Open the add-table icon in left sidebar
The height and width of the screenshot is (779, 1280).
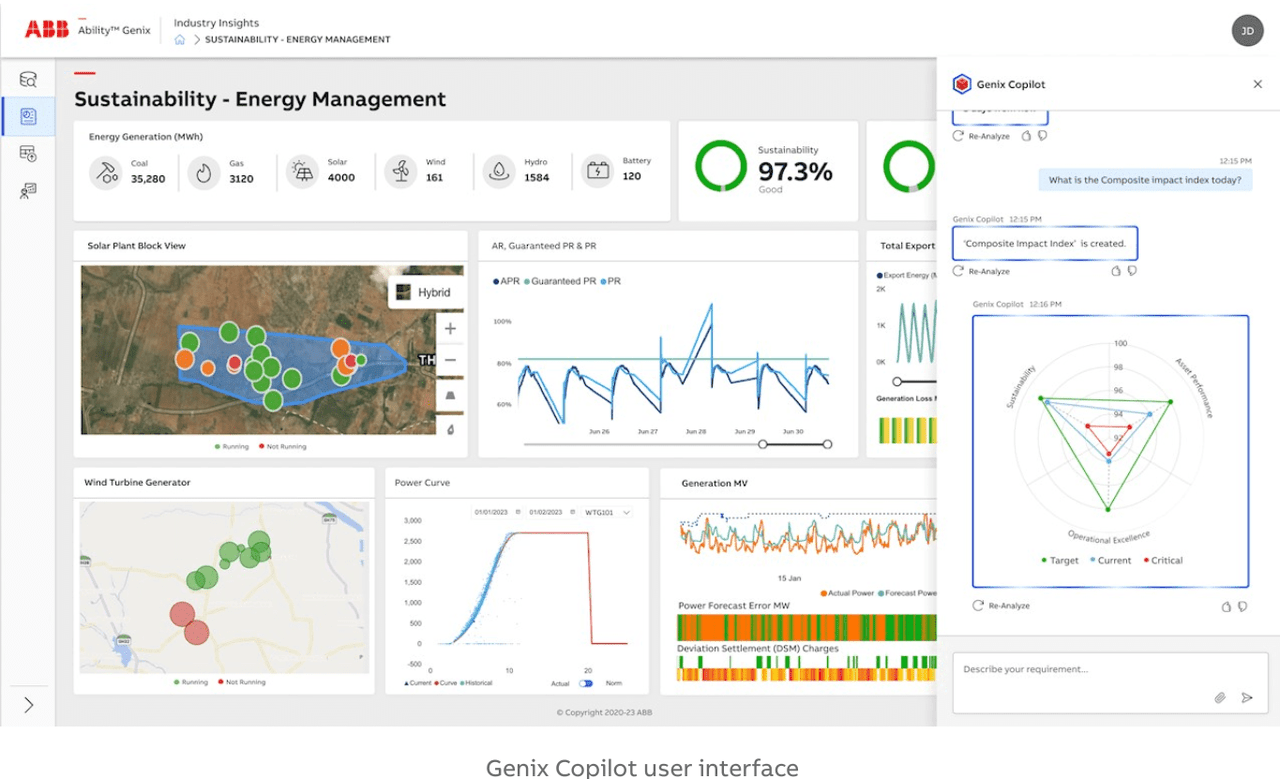coord(28,153)
